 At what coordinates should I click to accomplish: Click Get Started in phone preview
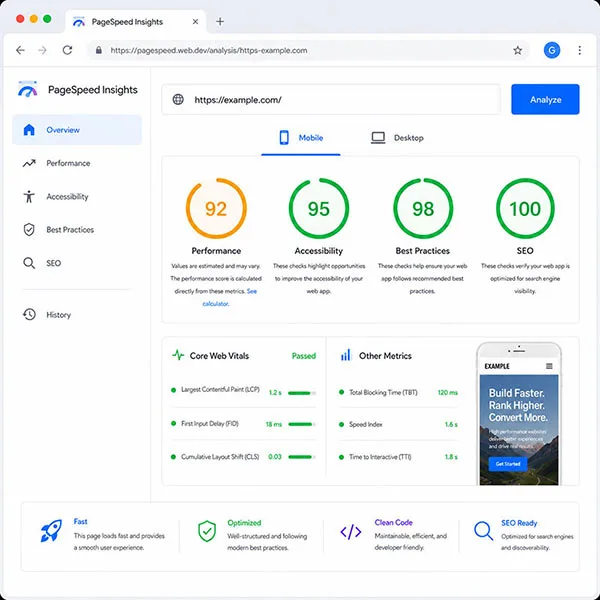(x=508, y=464)
